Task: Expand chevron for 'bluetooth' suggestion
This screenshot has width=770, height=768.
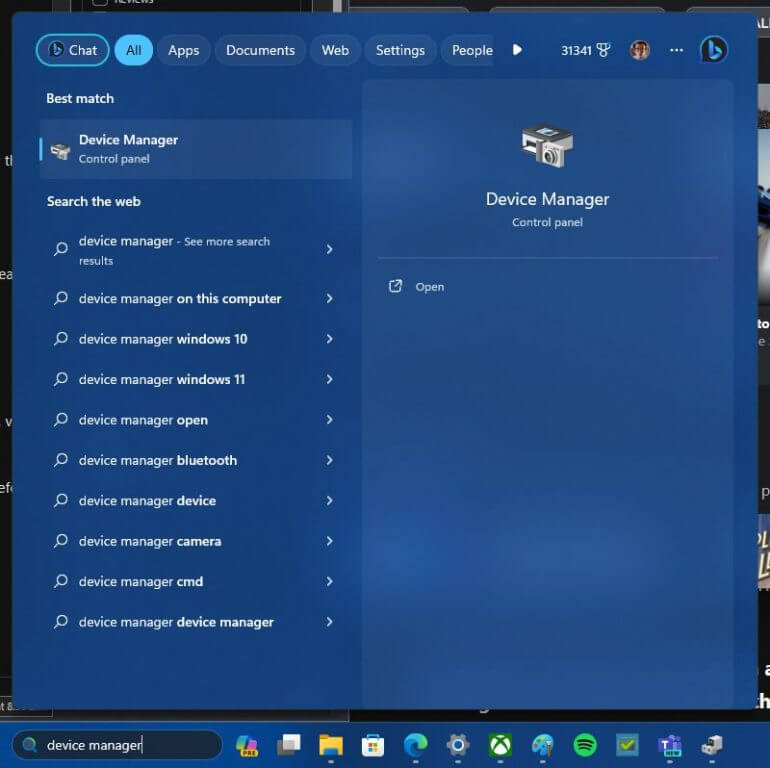Action: click(330, 460)
